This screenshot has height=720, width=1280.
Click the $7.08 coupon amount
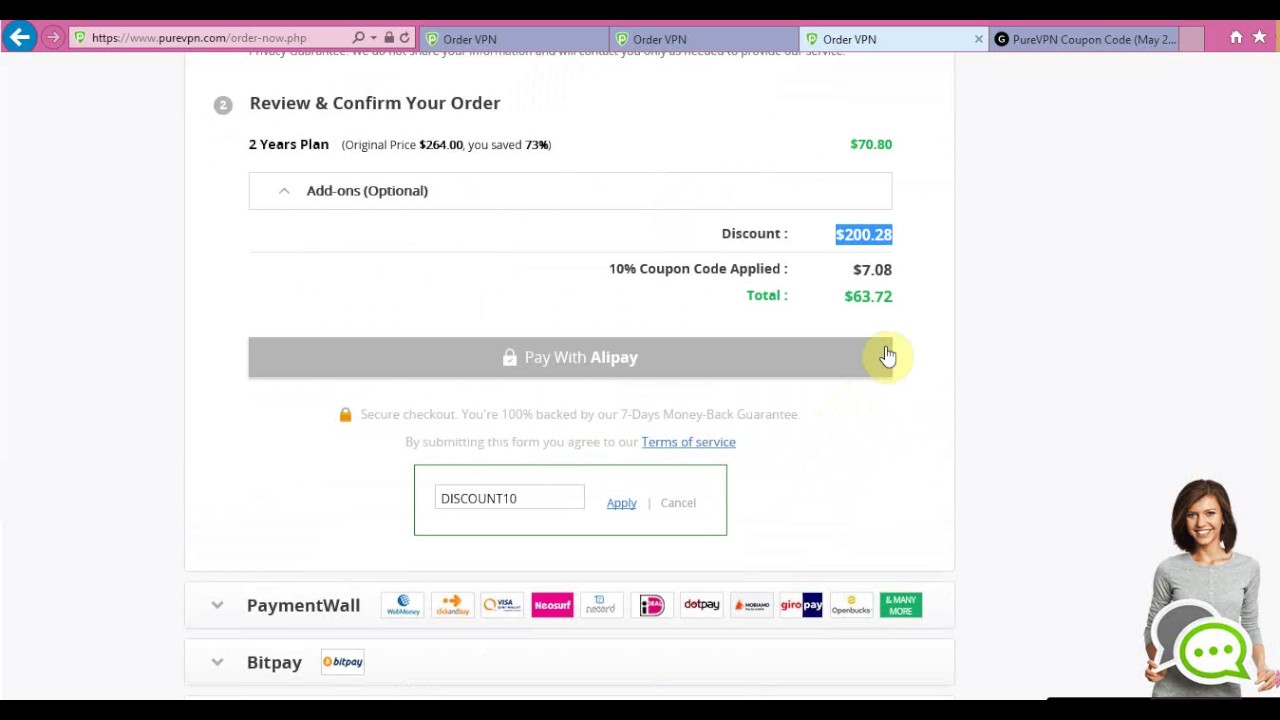(872, 270)
